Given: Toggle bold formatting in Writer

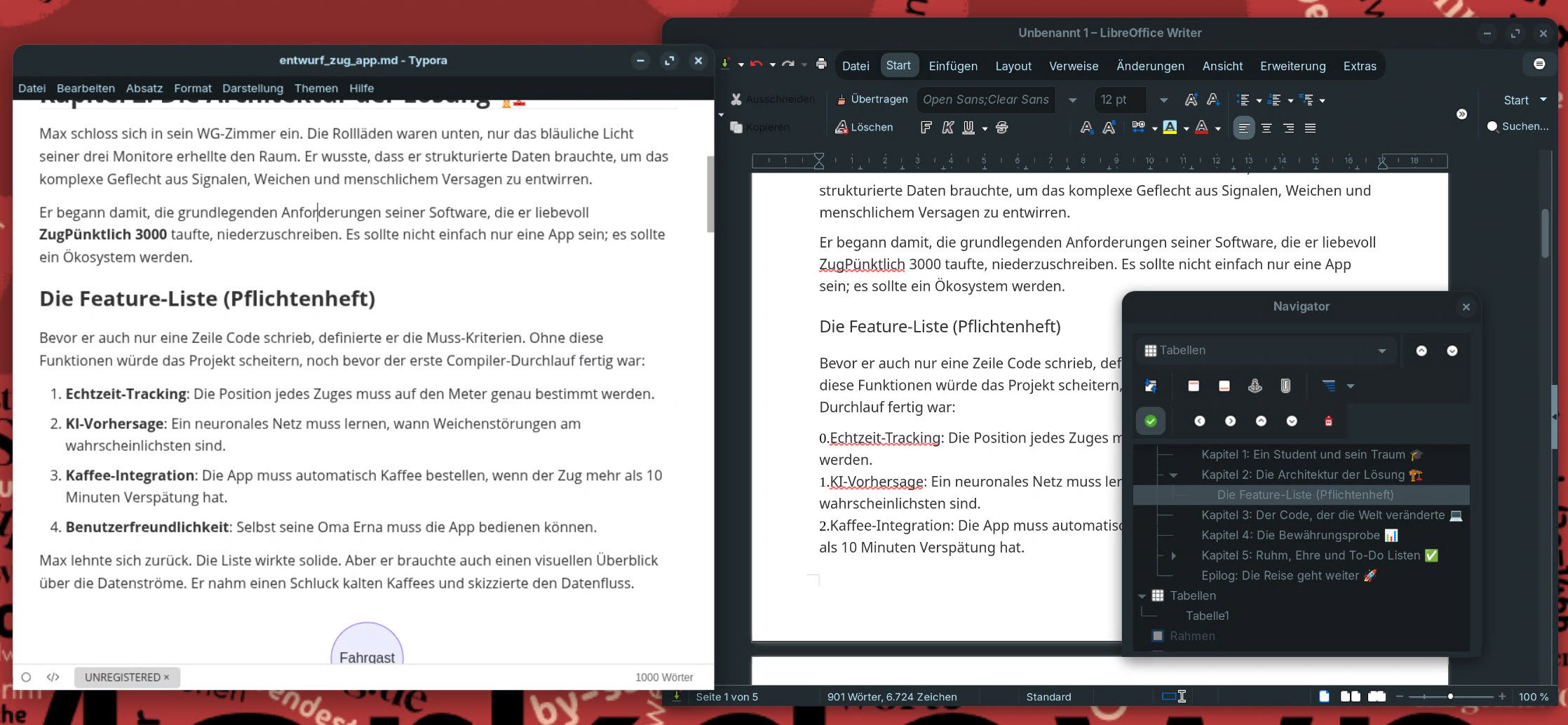Looking at the screenshot, I should (926, 128).
